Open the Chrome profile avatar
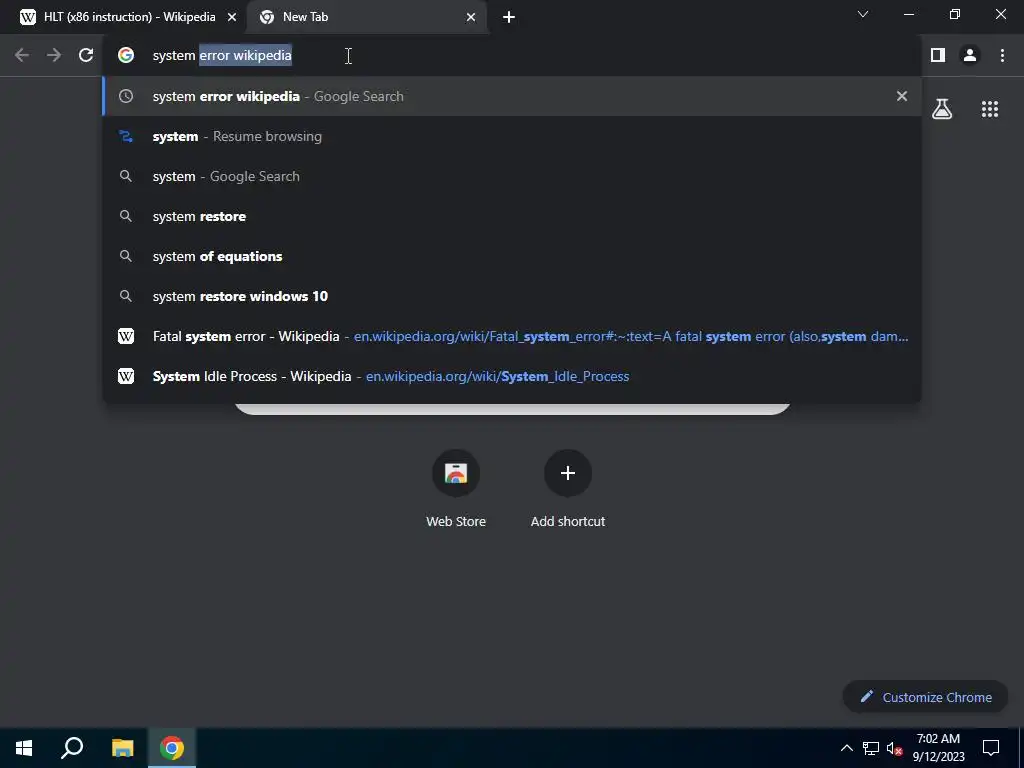The width and height of the screenshot is (1024, 768). [x=970, y=56]
